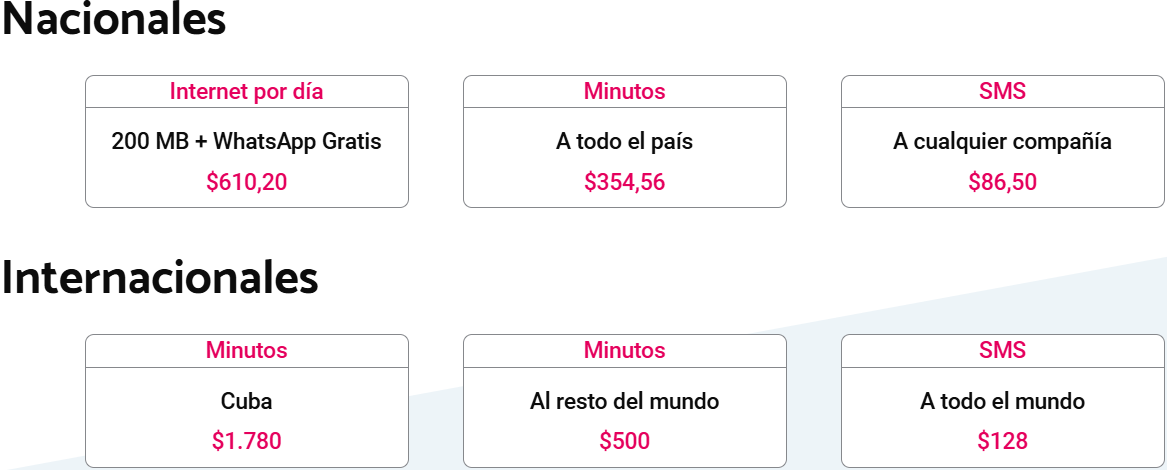This screenshot has width=1167, height=470.
Task: Click the Al resto del mundo text
Action: tap(624, 401)
